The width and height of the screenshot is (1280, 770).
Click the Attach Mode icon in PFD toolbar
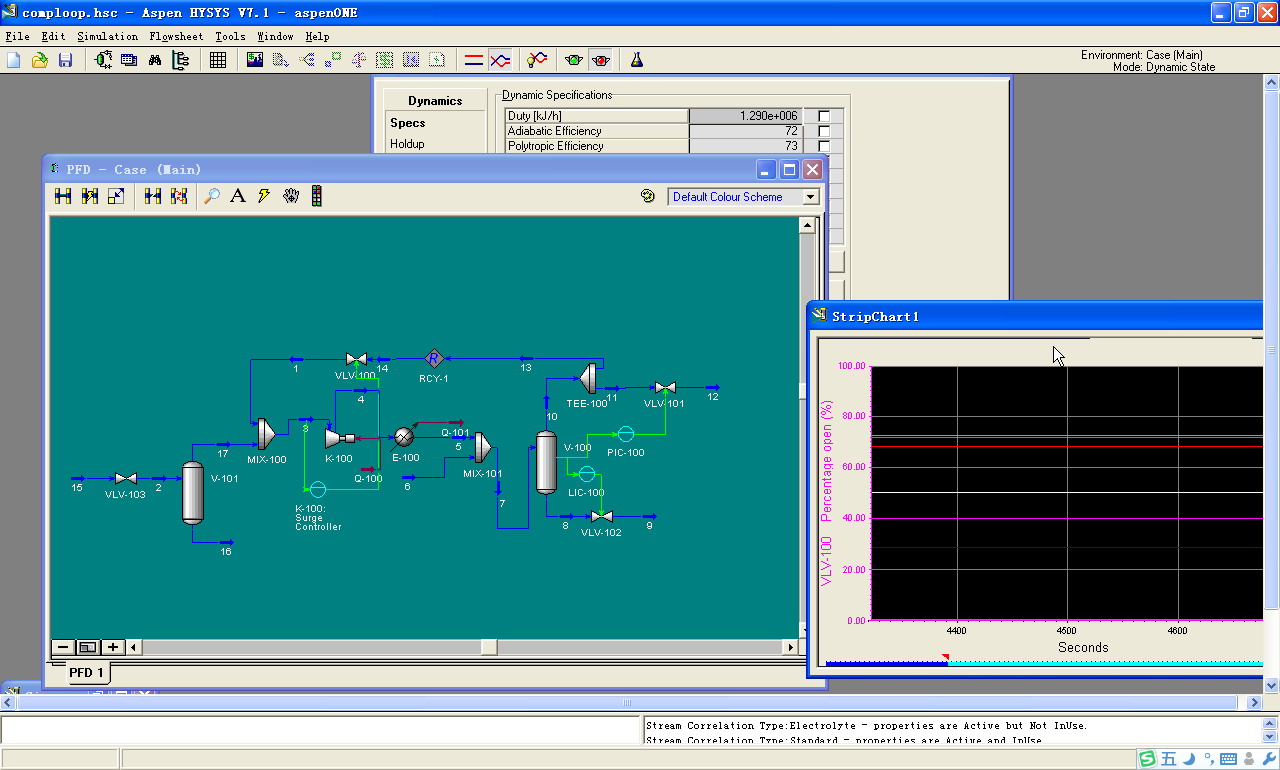63,196
